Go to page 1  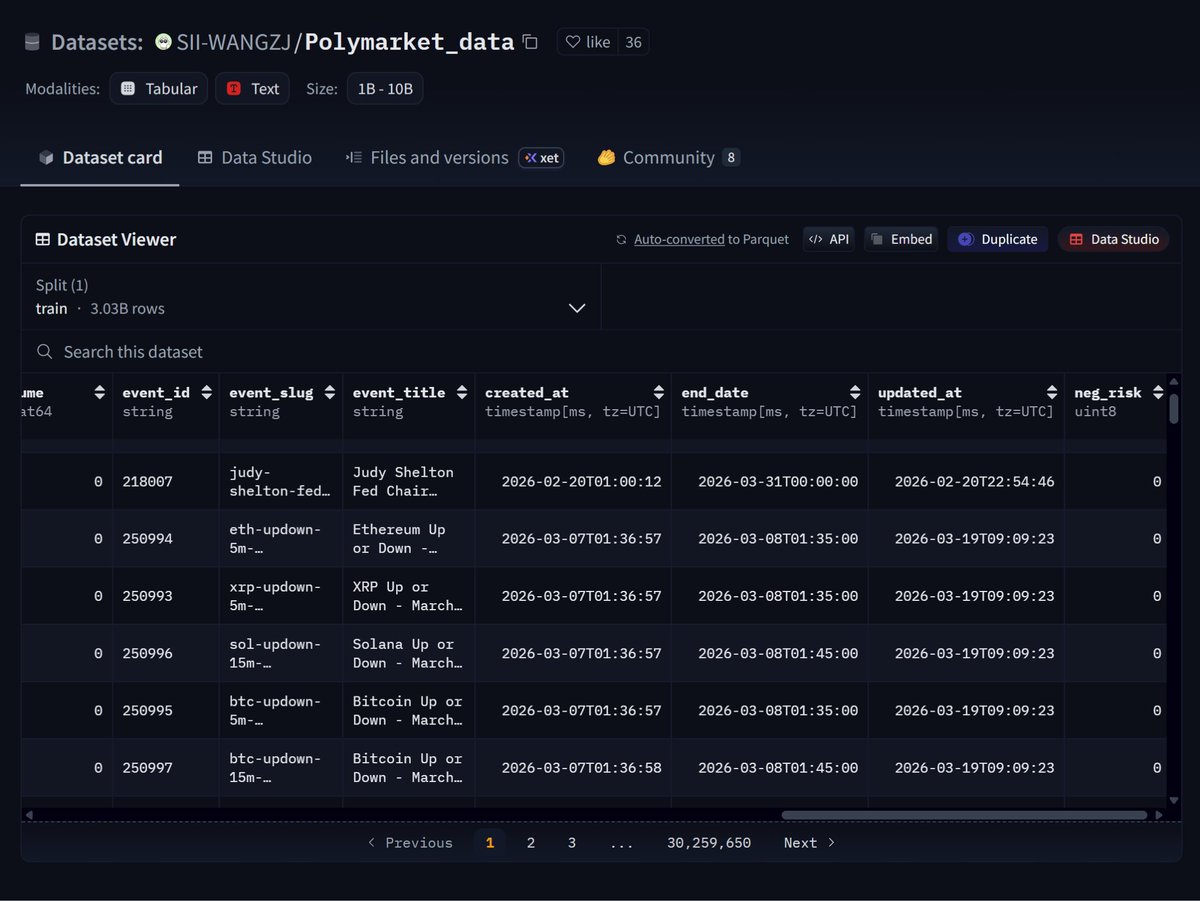tap(490, 843)
